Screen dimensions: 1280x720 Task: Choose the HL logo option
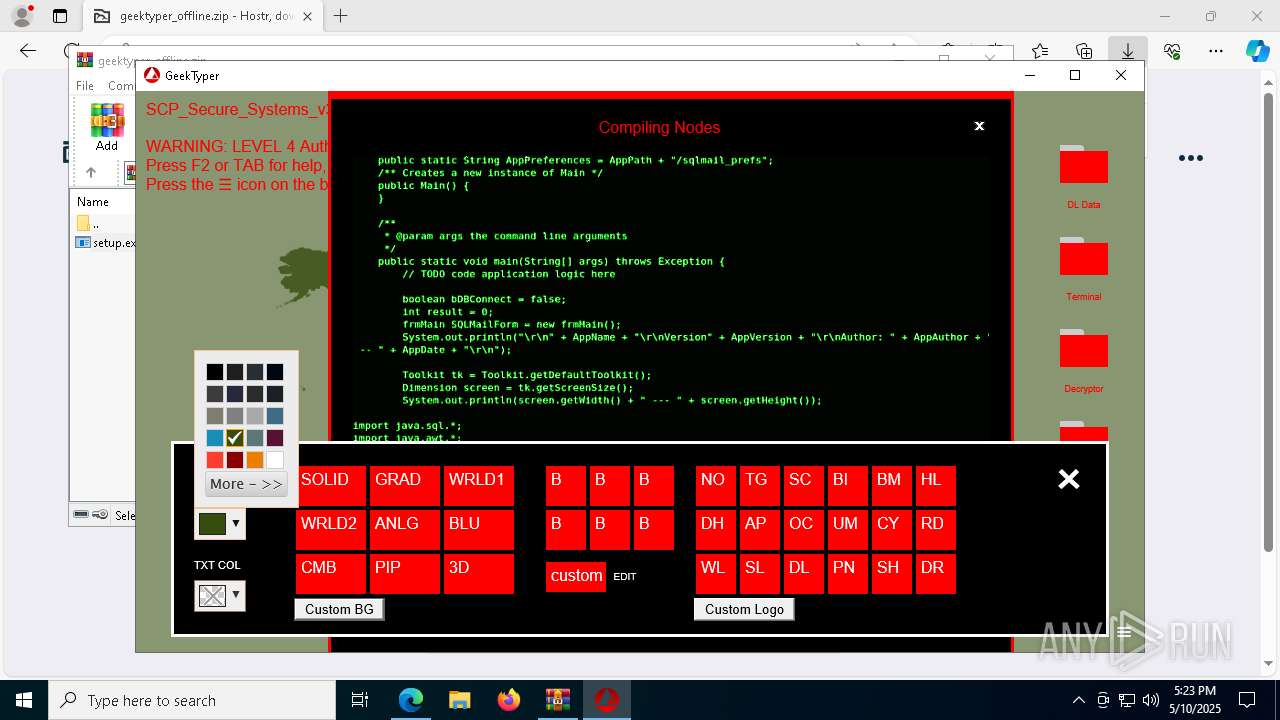click(936, 485)
